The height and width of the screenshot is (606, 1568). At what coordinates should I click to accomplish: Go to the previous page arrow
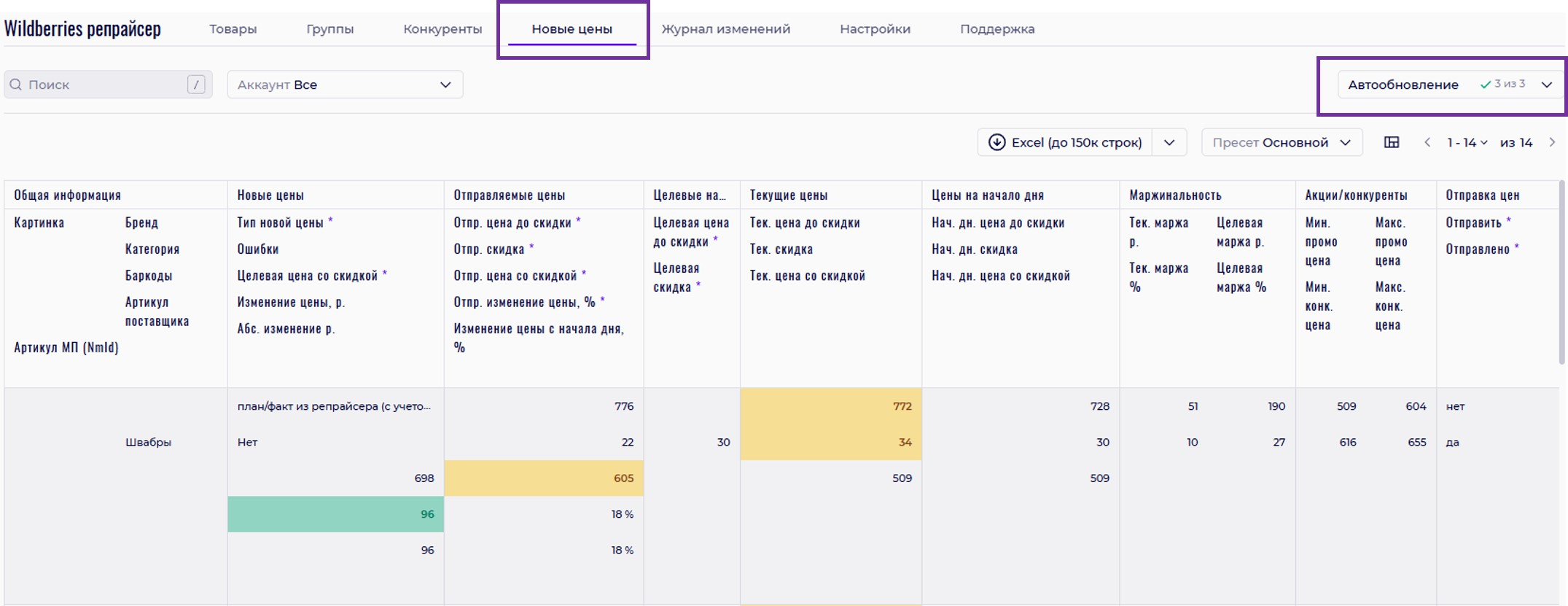1427,142
